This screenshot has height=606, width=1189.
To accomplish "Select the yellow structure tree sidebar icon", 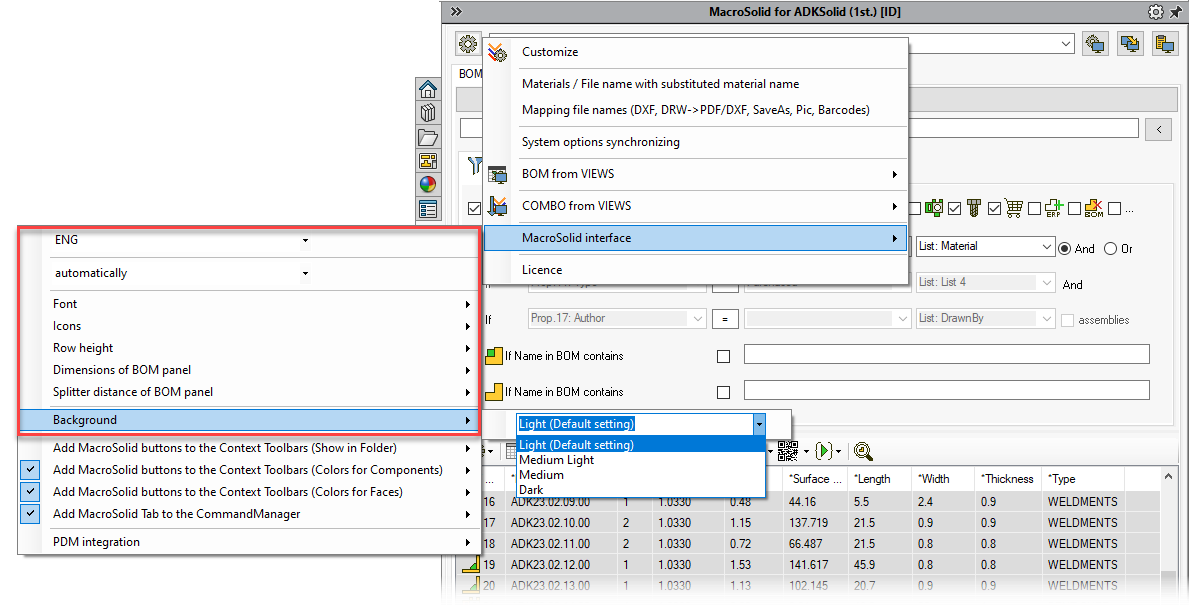I will click(428, 161).
